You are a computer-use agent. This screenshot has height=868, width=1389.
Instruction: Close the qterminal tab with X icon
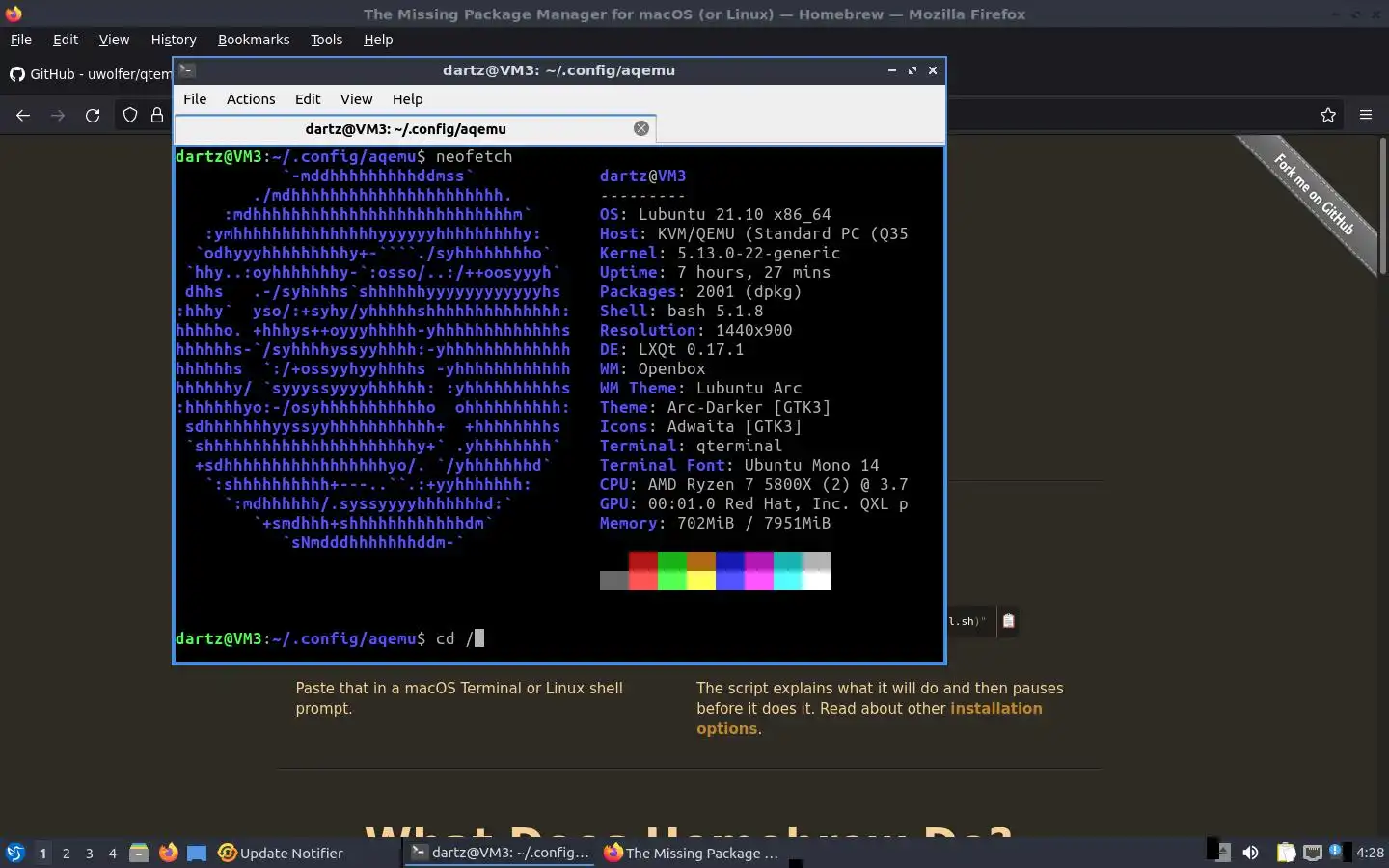[x=641, y=128]
